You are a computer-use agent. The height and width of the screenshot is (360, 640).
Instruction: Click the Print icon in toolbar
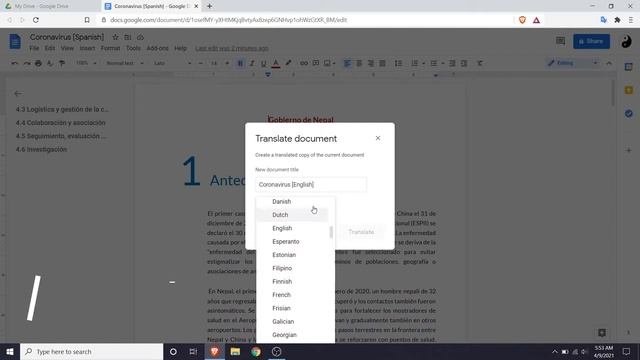[x=38, y=63]
